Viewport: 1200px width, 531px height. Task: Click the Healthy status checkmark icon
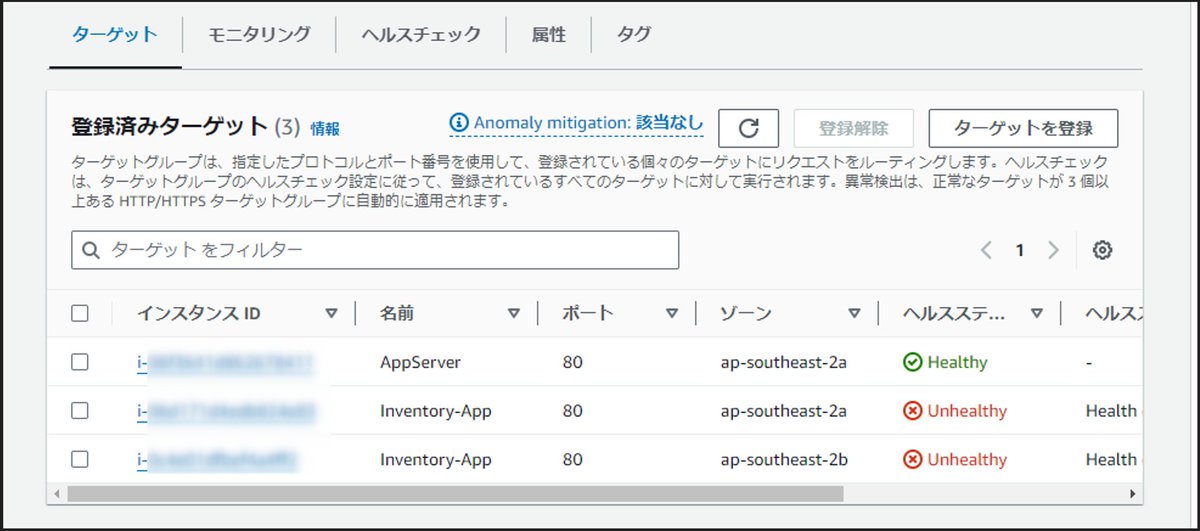click(912, 362)
